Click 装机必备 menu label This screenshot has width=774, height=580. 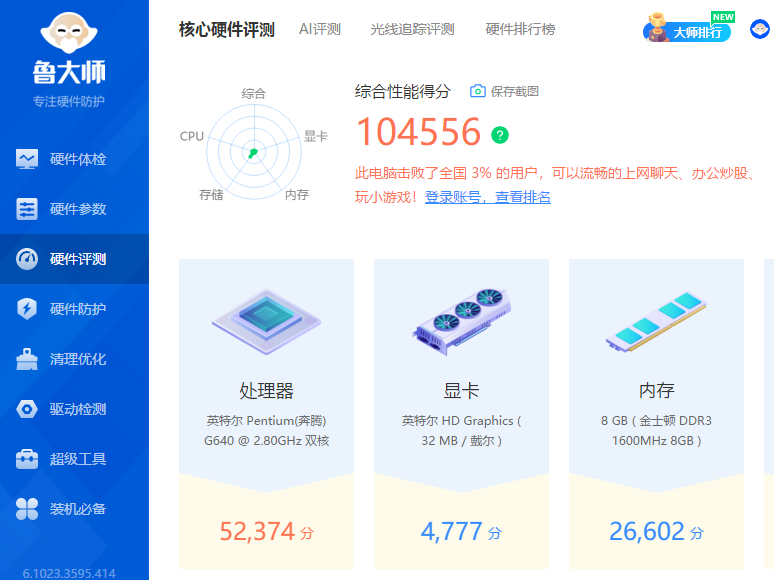pyautogui.click(x=78, y=509)
